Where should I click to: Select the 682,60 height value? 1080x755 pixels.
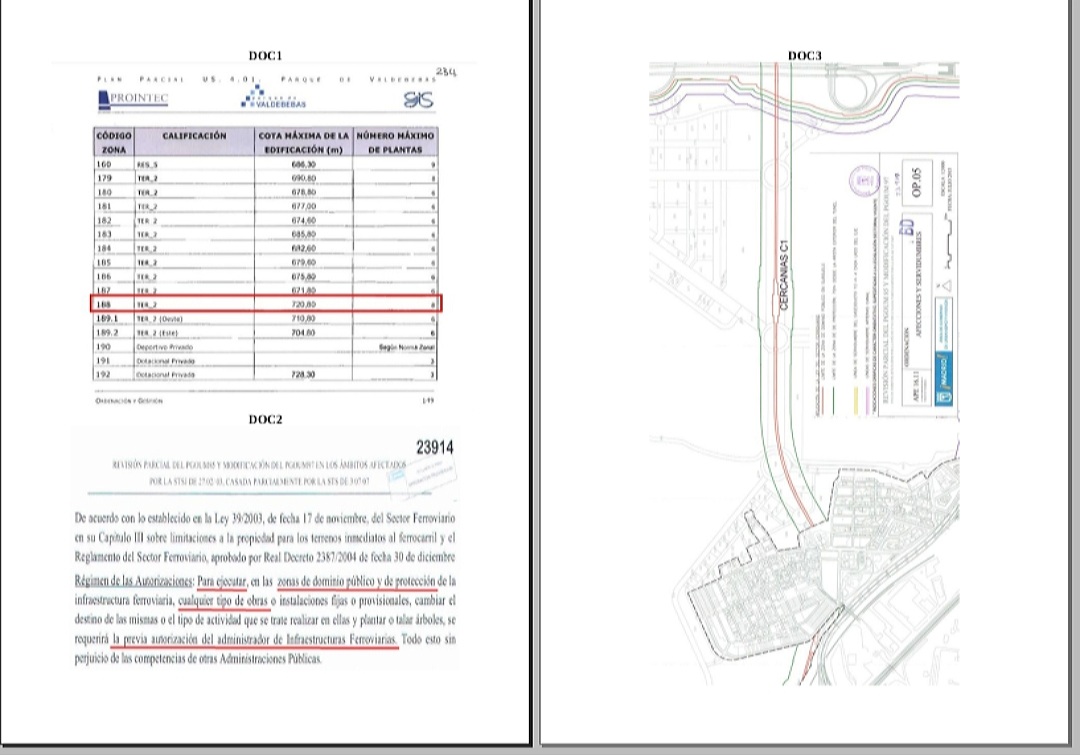[x=304, y=248]
